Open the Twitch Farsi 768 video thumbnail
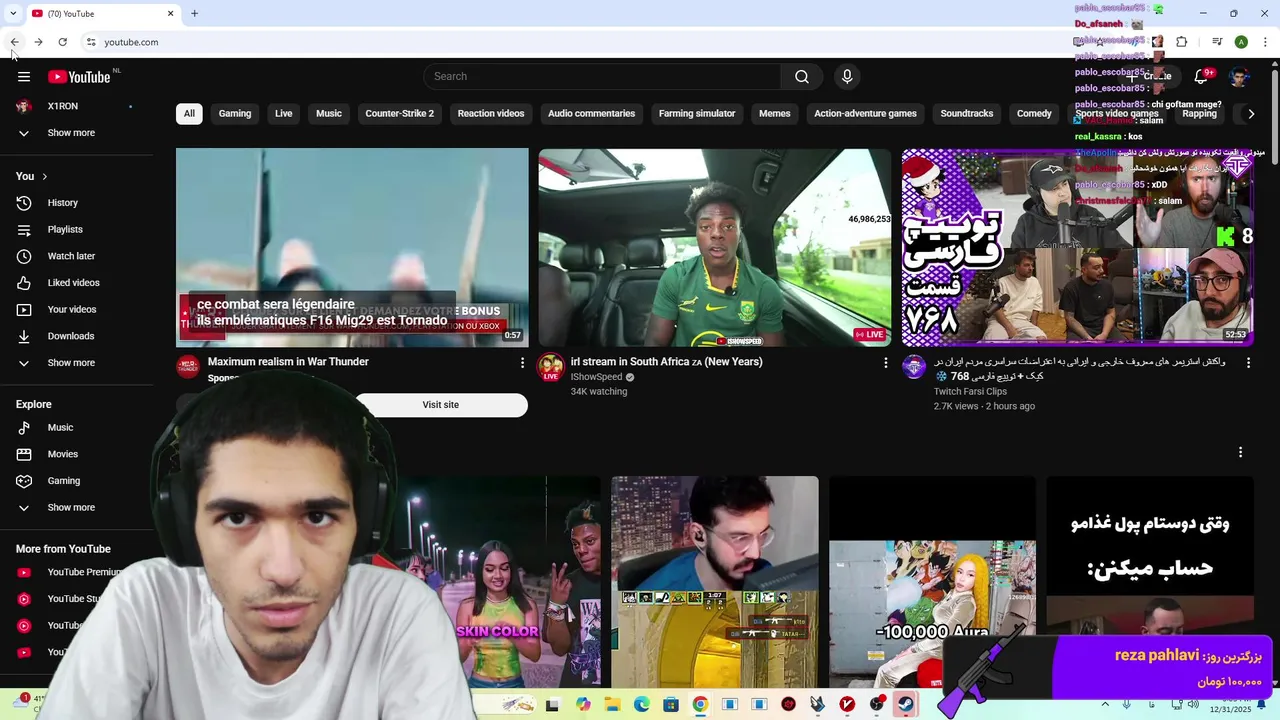Screen dimensions: 1280x720 click(x=1077, y=247)
